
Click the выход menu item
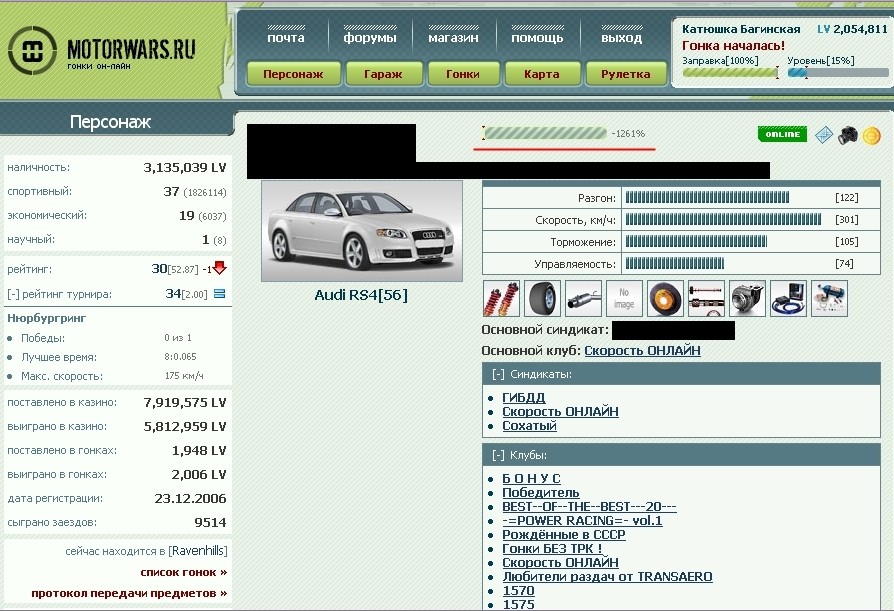(x=621, y=38)
